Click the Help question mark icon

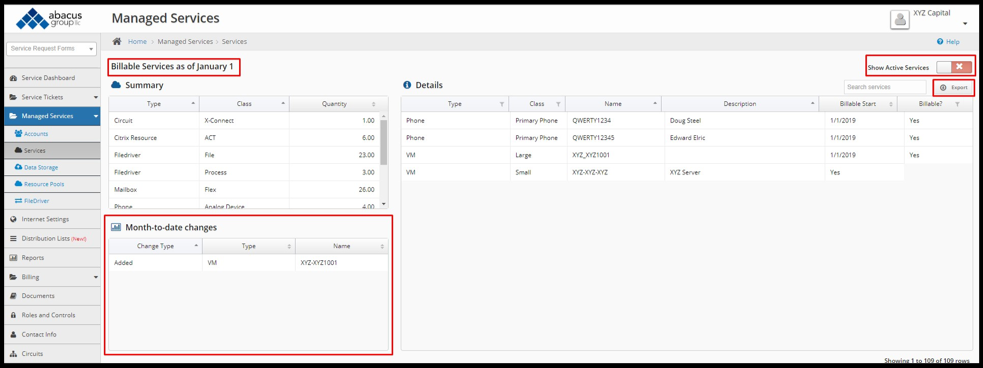pyautogui.click(x=940, y=42)
